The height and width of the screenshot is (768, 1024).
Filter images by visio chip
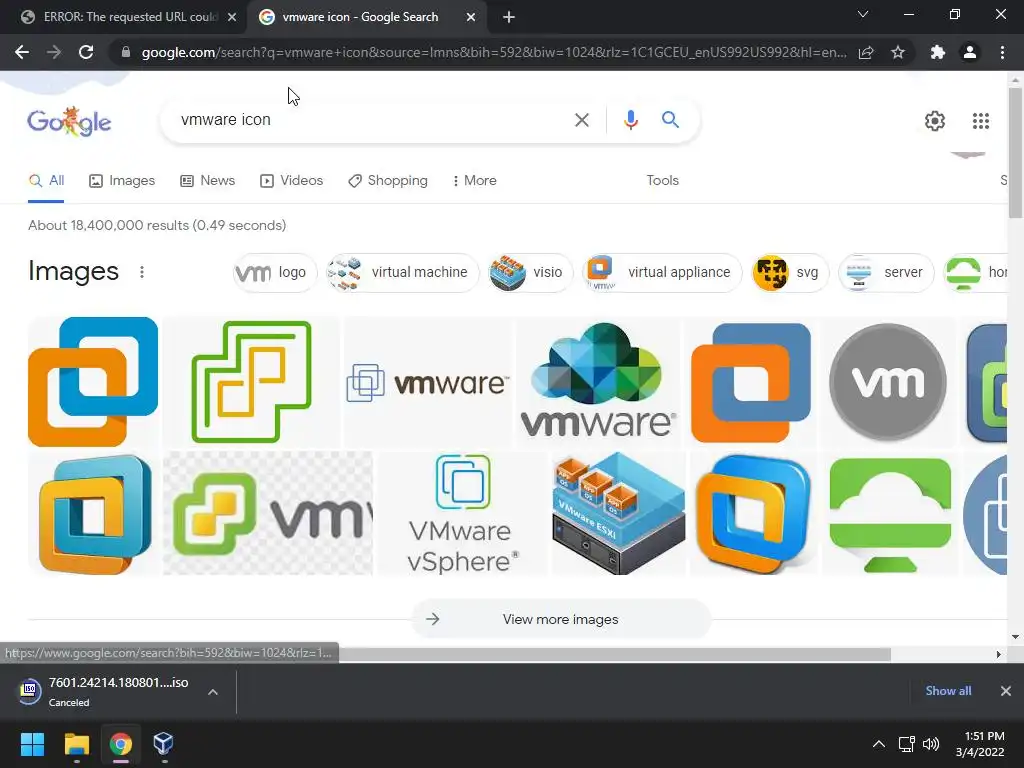click(x=531, y=272)
